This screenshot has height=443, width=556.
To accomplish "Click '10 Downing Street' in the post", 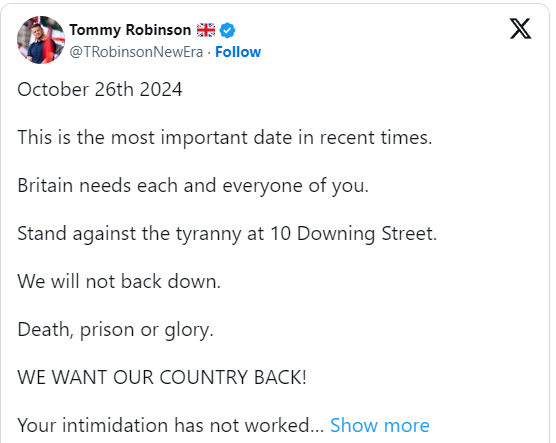I will (354, 234).
